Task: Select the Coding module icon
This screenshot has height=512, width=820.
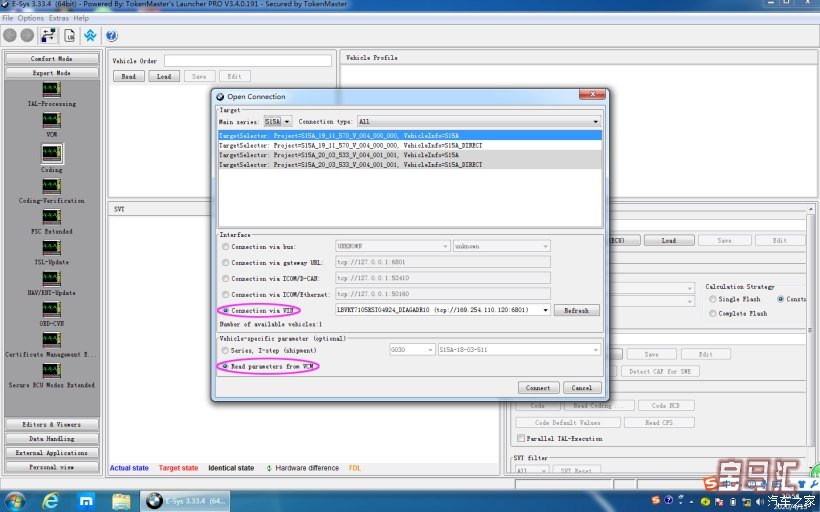Action: (x=51, y=153)
